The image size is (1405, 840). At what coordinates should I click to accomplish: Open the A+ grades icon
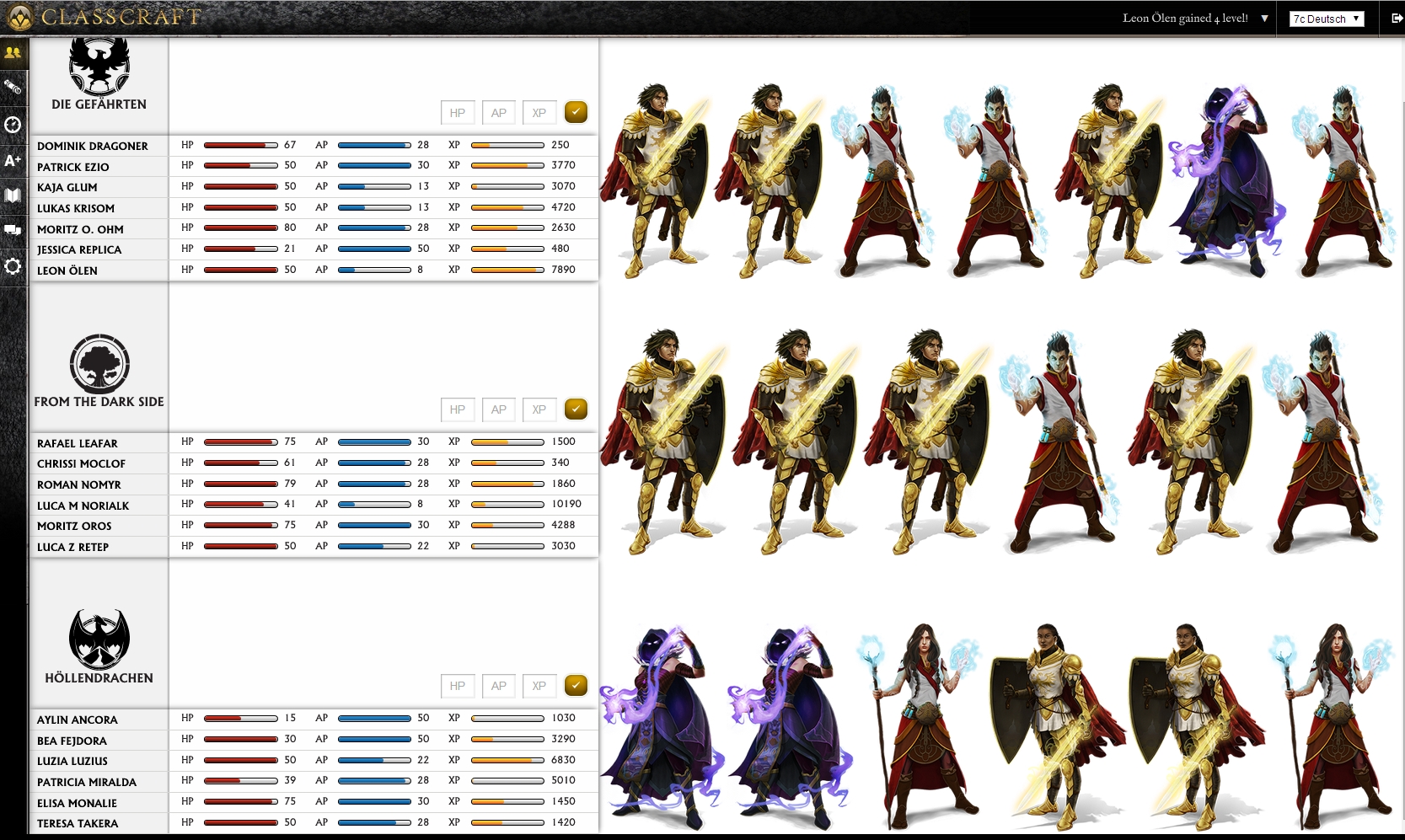[13, 160]
